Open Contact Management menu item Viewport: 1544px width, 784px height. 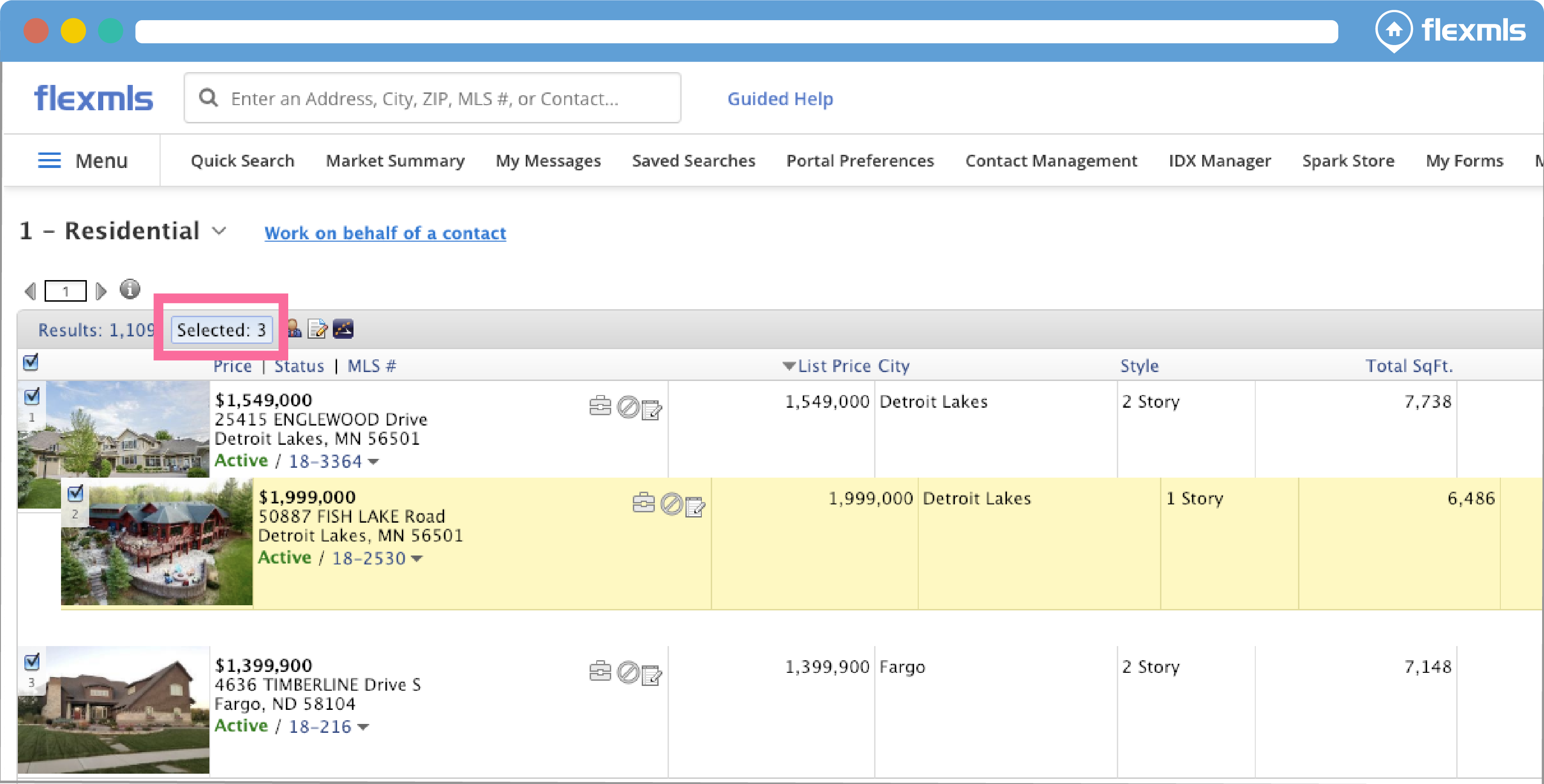click(x=1051, y=160)
